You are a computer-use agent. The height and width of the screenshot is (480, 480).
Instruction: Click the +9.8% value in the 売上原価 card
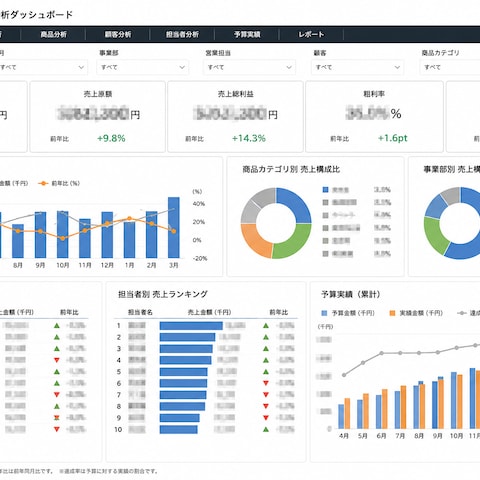(111, 138)
